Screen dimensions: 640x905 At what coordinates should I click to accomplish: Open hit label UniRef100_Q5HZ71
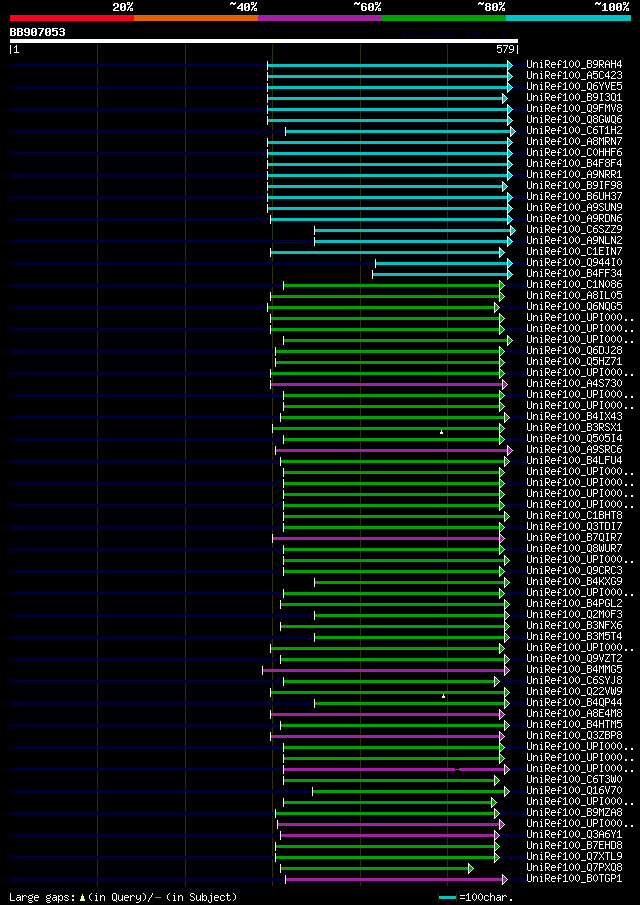(x=574, y=362)
